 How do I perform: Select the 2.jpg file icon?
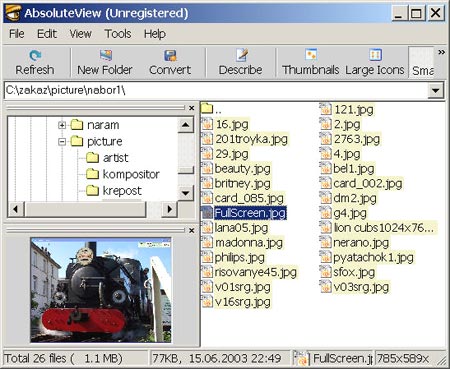tap(325, 124)
